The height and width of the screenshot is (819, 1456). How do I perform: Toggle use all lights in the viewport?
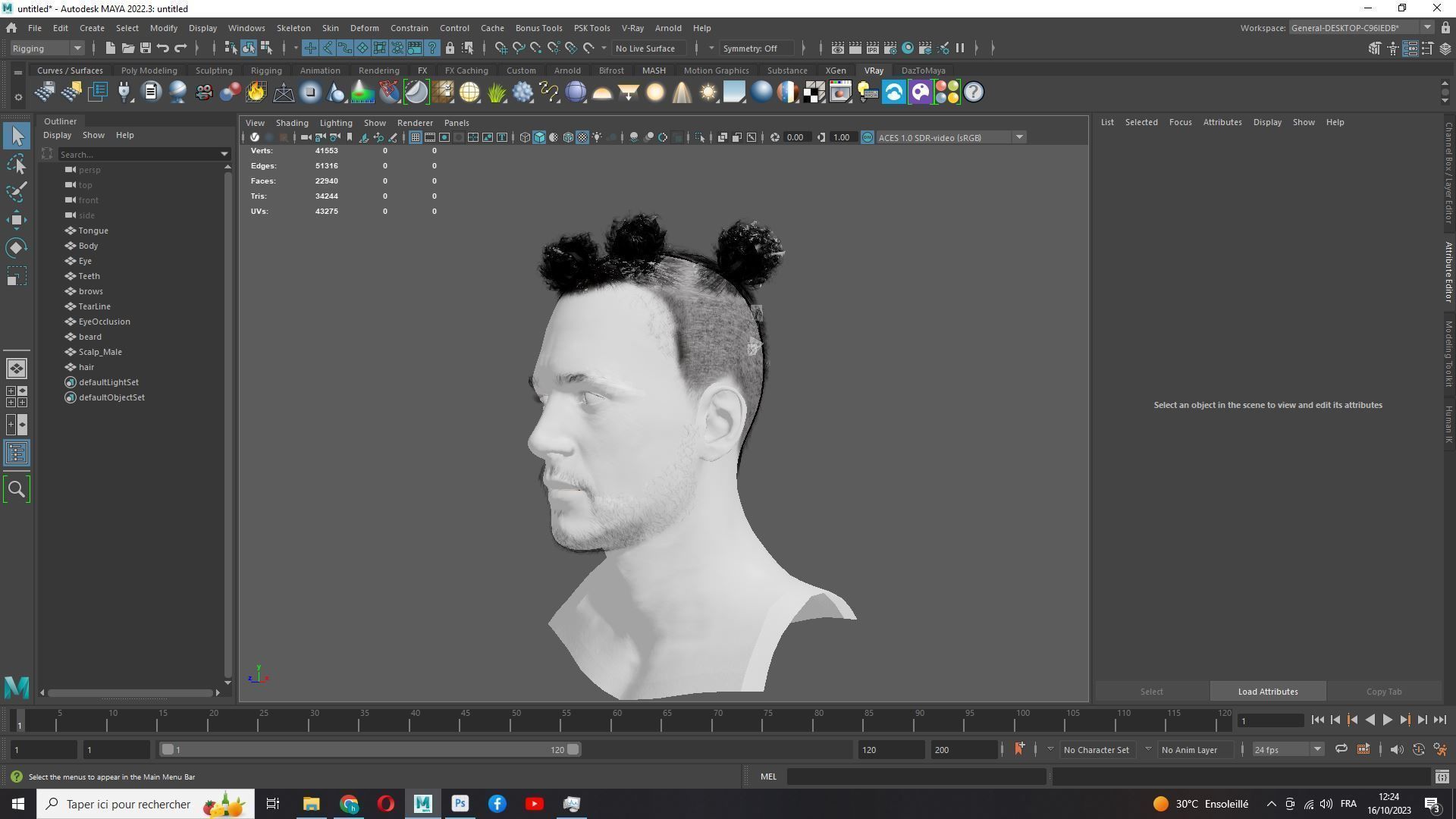tap(597, 137)
